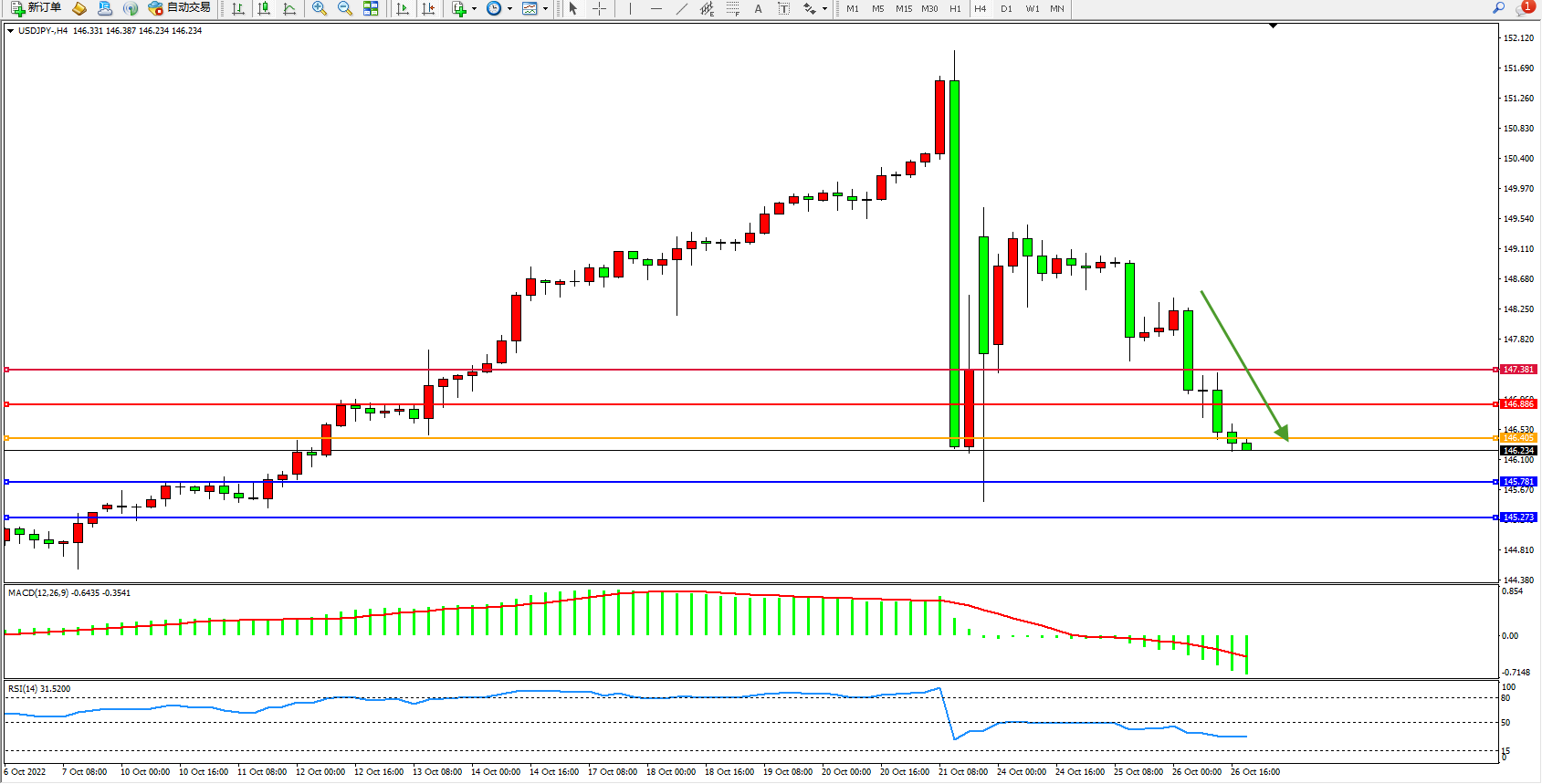Image resolution: width=1542 pixels, height=784 pixels.
Task: Select the text annotation 'A' tool
Action: click(x=758, y=8)
